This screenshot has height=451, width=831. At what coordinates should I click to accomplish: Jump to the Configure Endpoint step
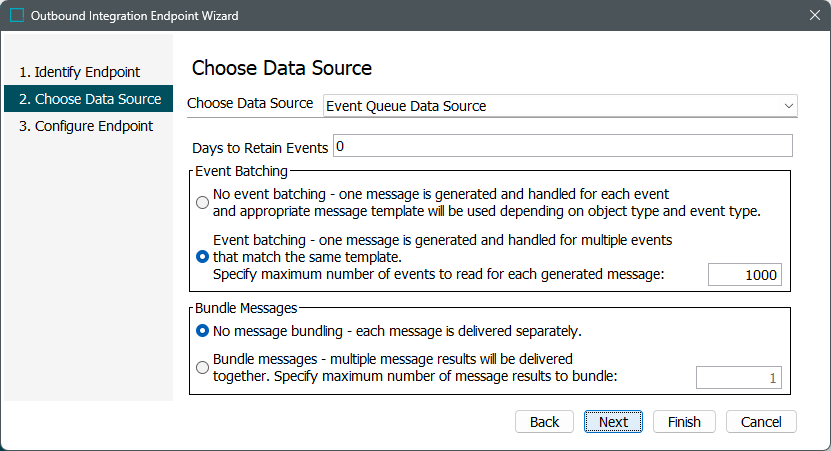click(87, 126)
